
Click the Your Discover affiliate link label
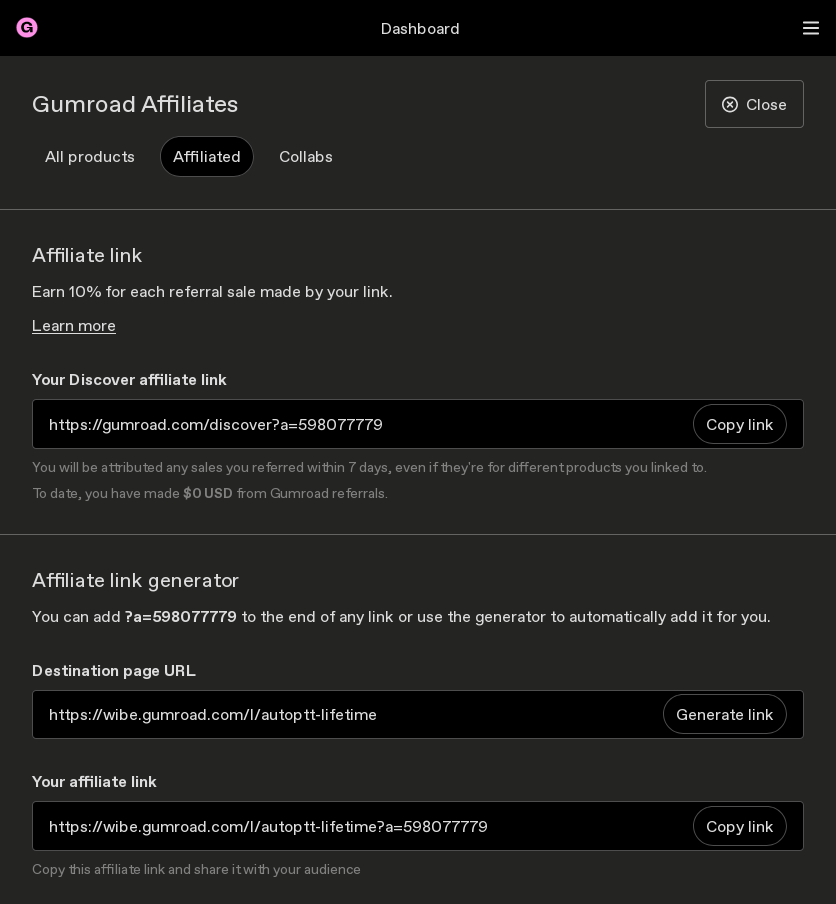click(129, 380)
